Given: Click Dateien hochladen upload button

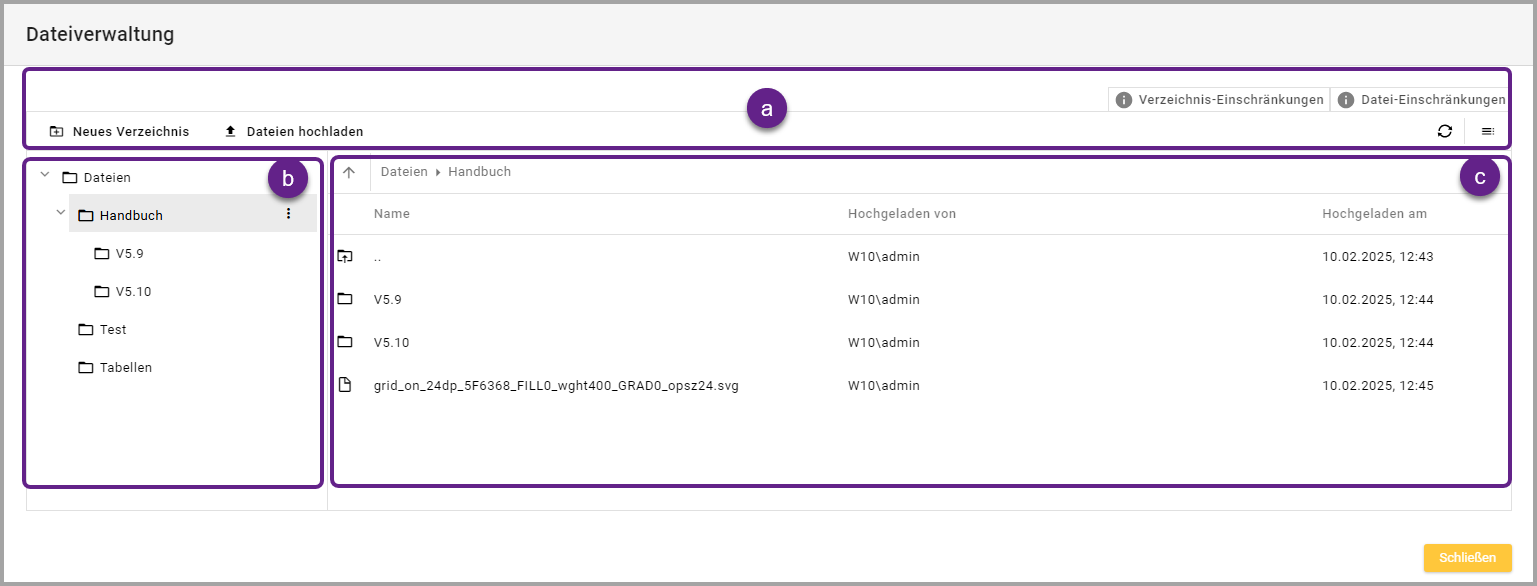Looking at the screenshot, I should [294, 131].
